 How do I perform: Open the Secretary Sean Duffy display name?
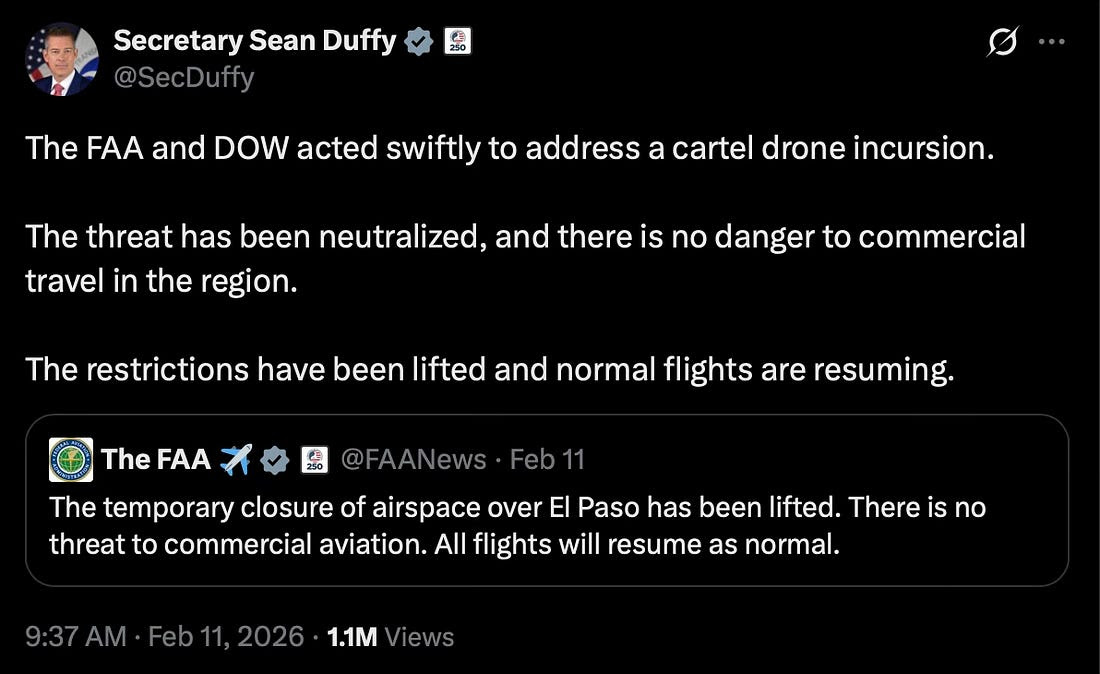click(x=254, y=41)
